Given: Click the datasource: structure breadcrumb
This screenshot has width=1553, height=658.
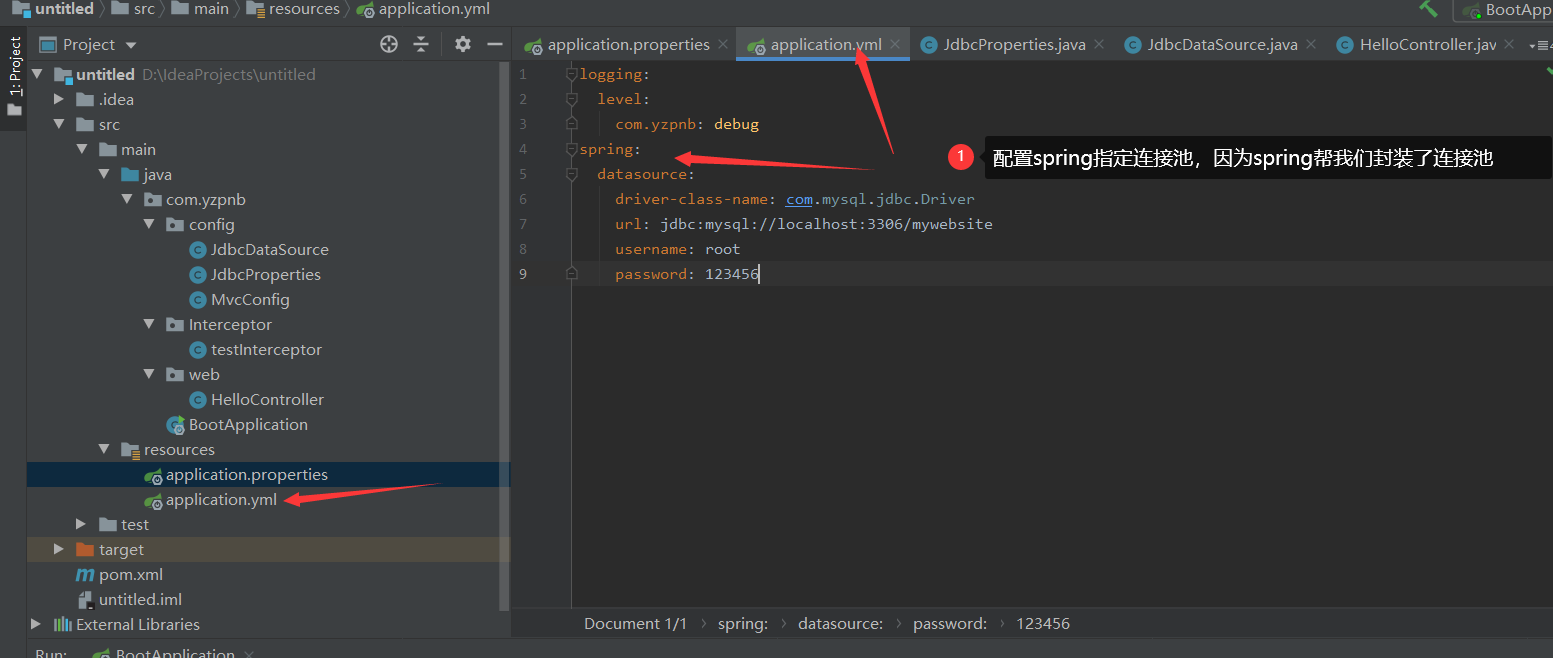Looking at the screenshot, I should point(840,623).
